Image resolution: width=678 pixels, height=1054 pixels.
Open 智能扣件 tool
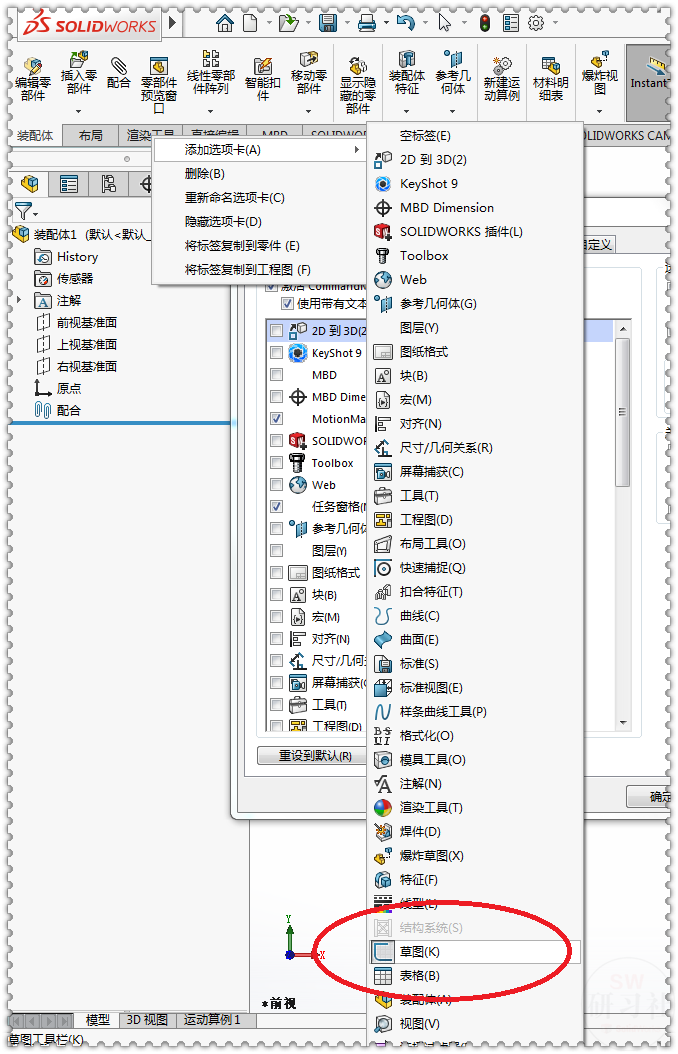point(263,79)
